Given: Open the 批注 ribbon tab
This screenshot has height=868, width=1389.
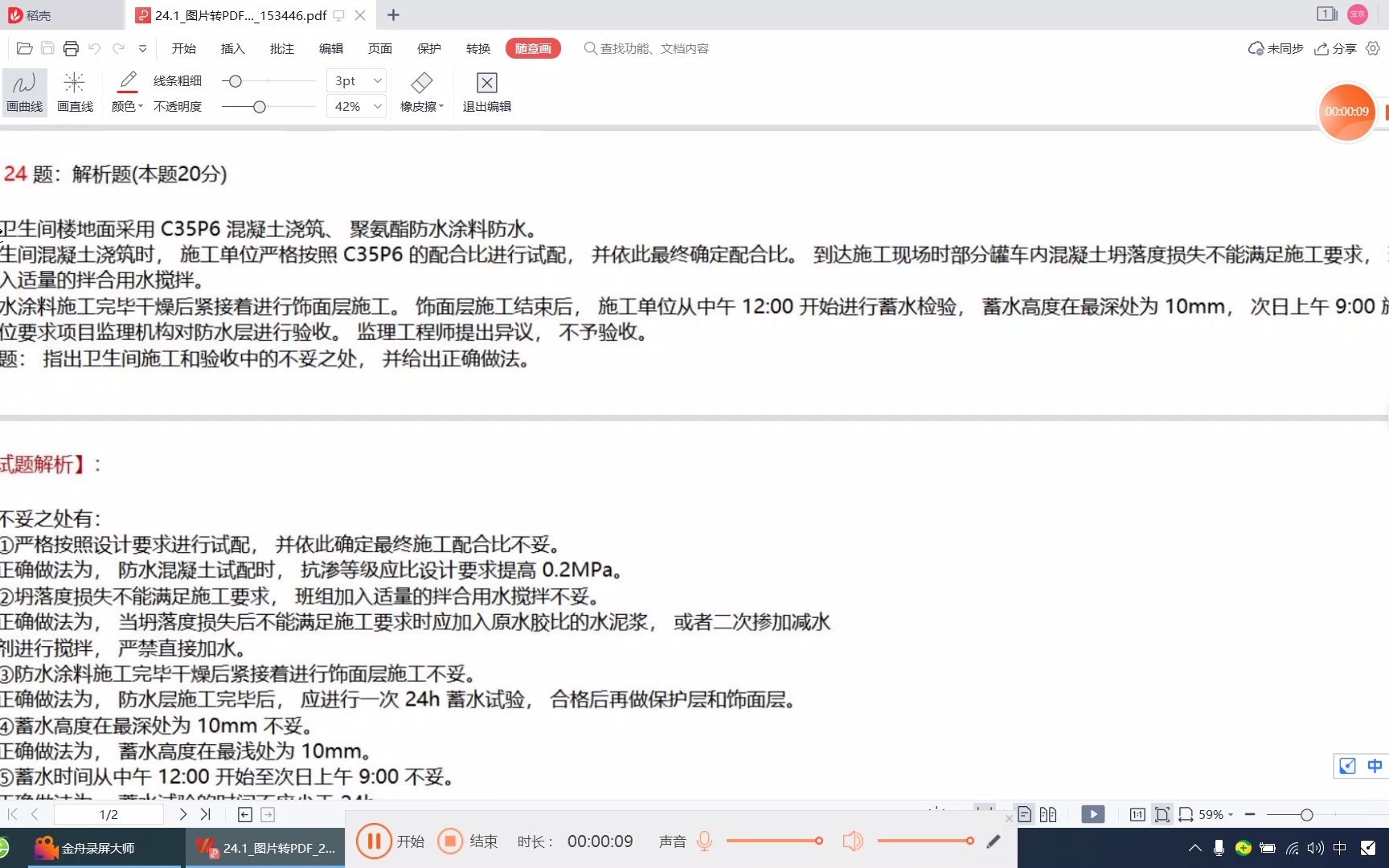Looking at the screenshot, I should click(x=281, y=48).
